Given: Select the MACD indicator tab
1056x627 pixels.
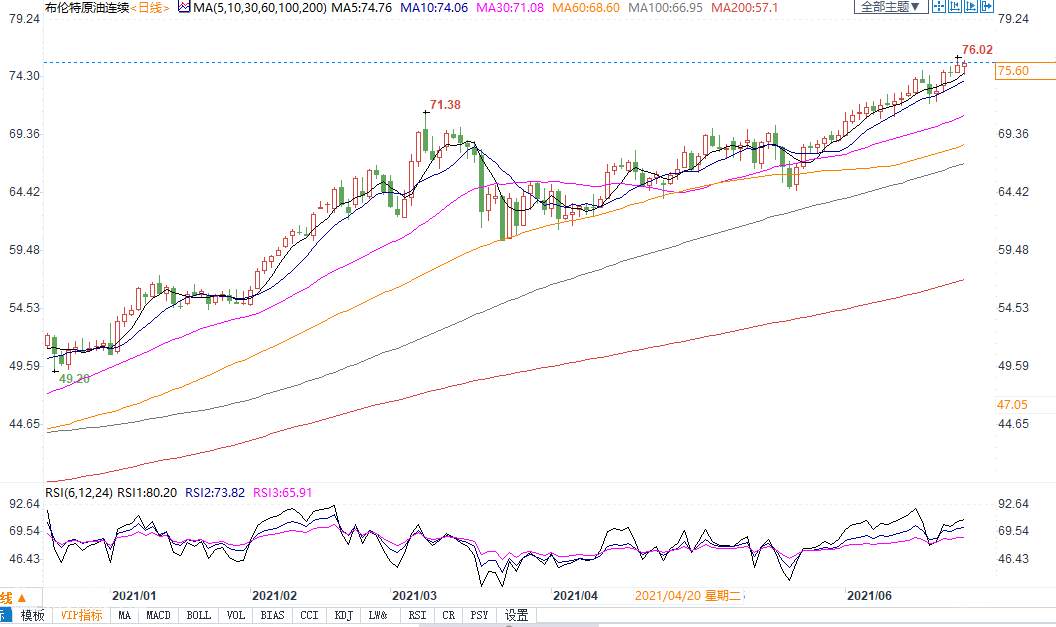Looking at the screenshot, I should (159, 615).
